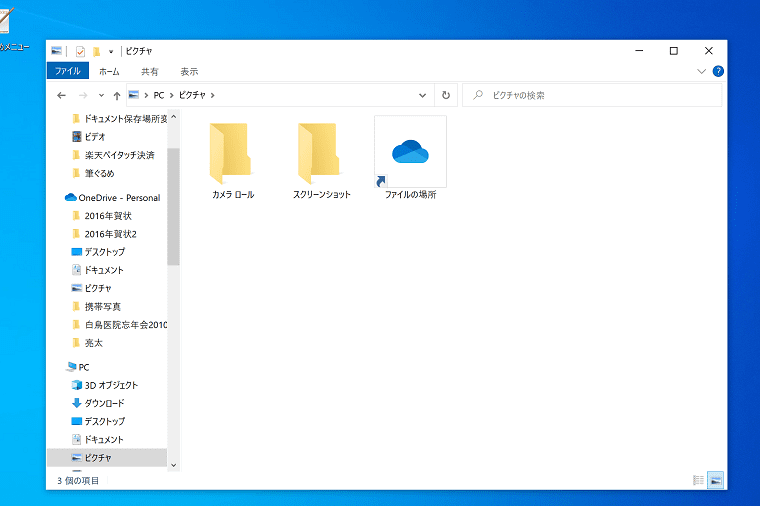Switch to the 共有 ribbon tab
This screenshot has width=760, height=506.
150,72
